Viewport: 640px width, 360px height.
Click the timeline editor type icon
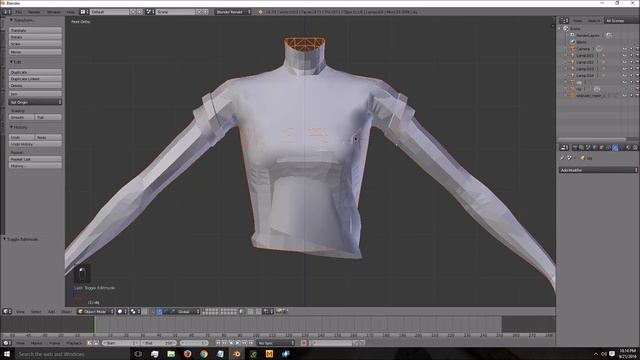[6, 343]
